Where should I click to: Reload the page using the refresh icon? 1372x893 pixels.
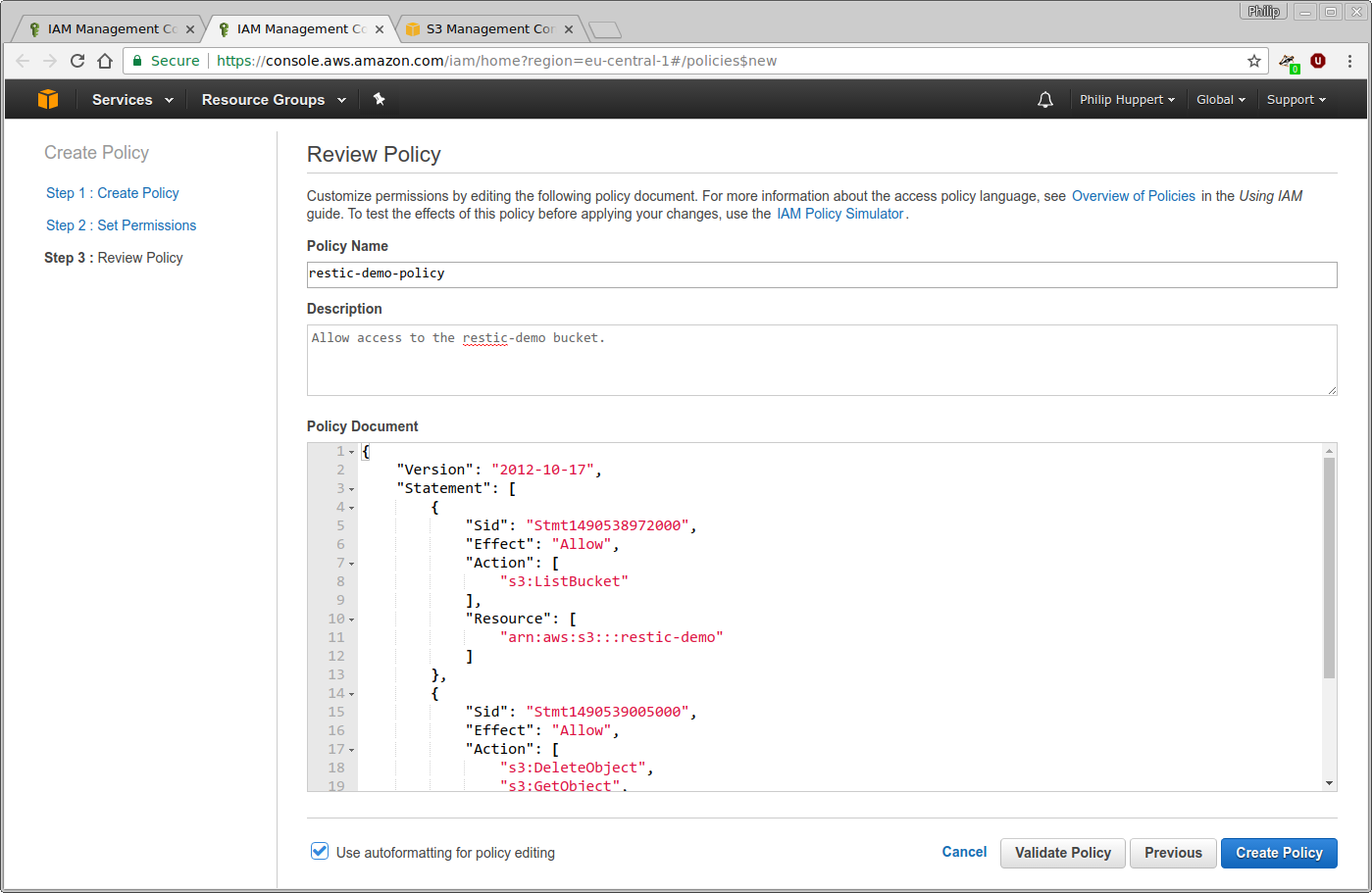[x=77, y=61]
